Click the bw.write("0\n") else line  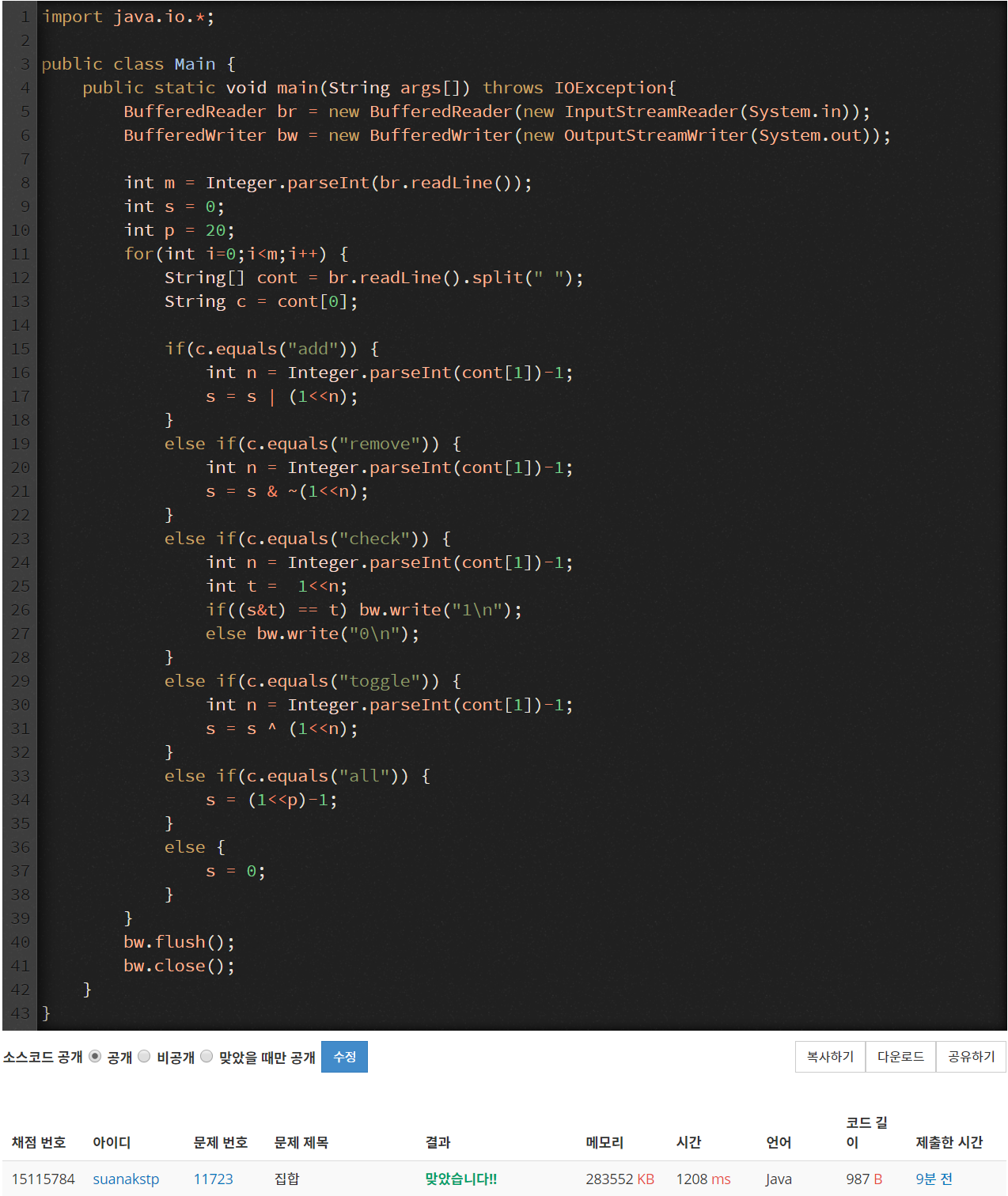pyautogui.click(x=313, y=634)
